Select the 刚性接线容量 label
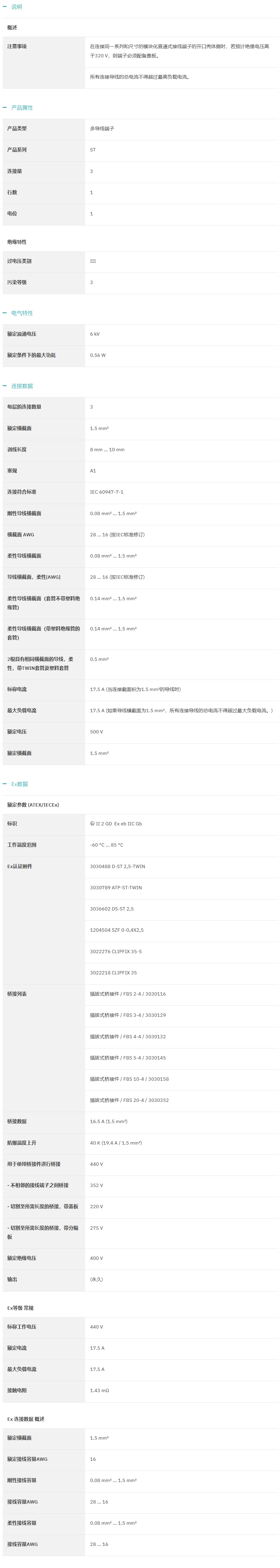280x1568 pixels. click(22, 1480)
